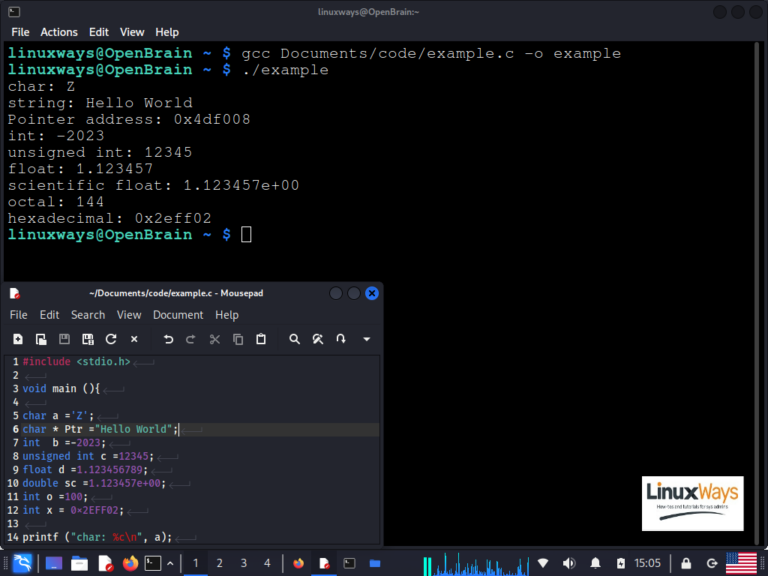The width and height of the screenshot is (768, 576).
Task: Click the Save As icon in Mousepad toolbar
Action: point(88,339)
